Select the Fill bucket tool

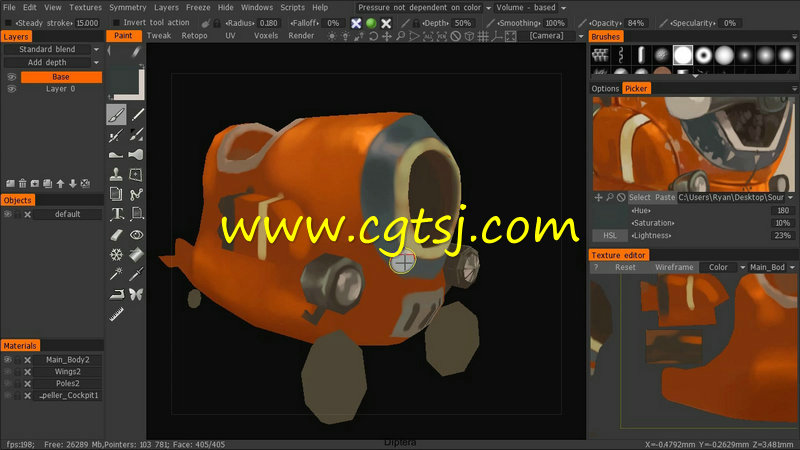click(136, 254)
